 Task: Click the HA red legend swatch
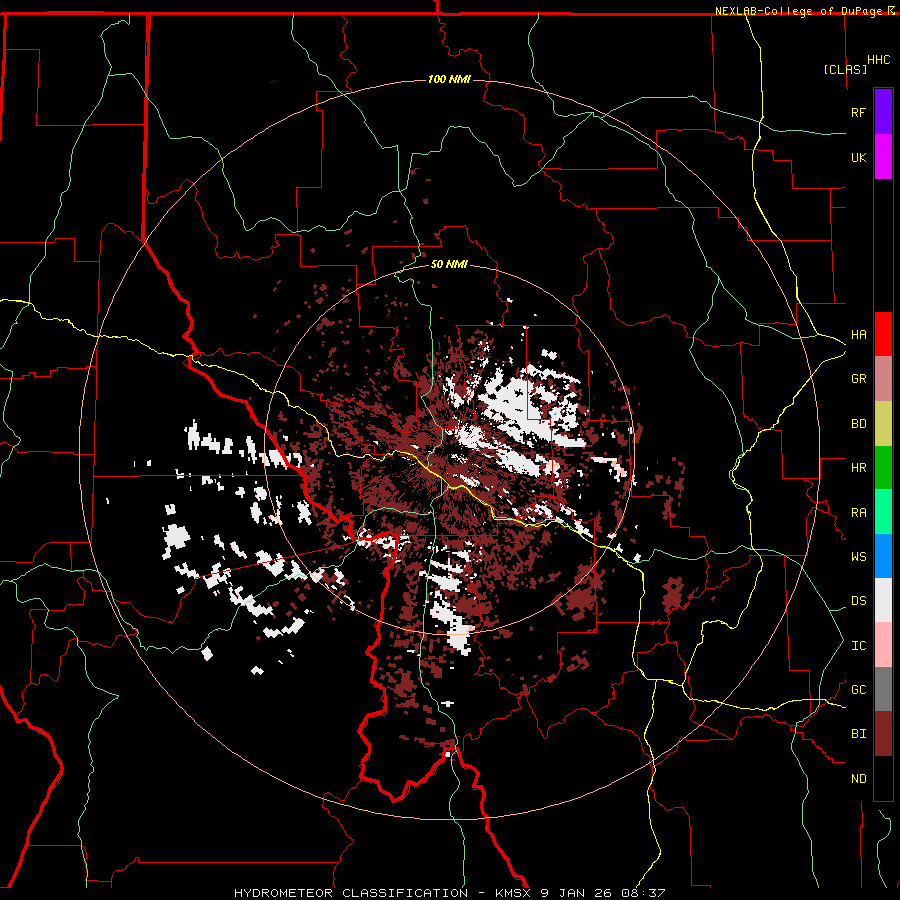pos(883,334)
